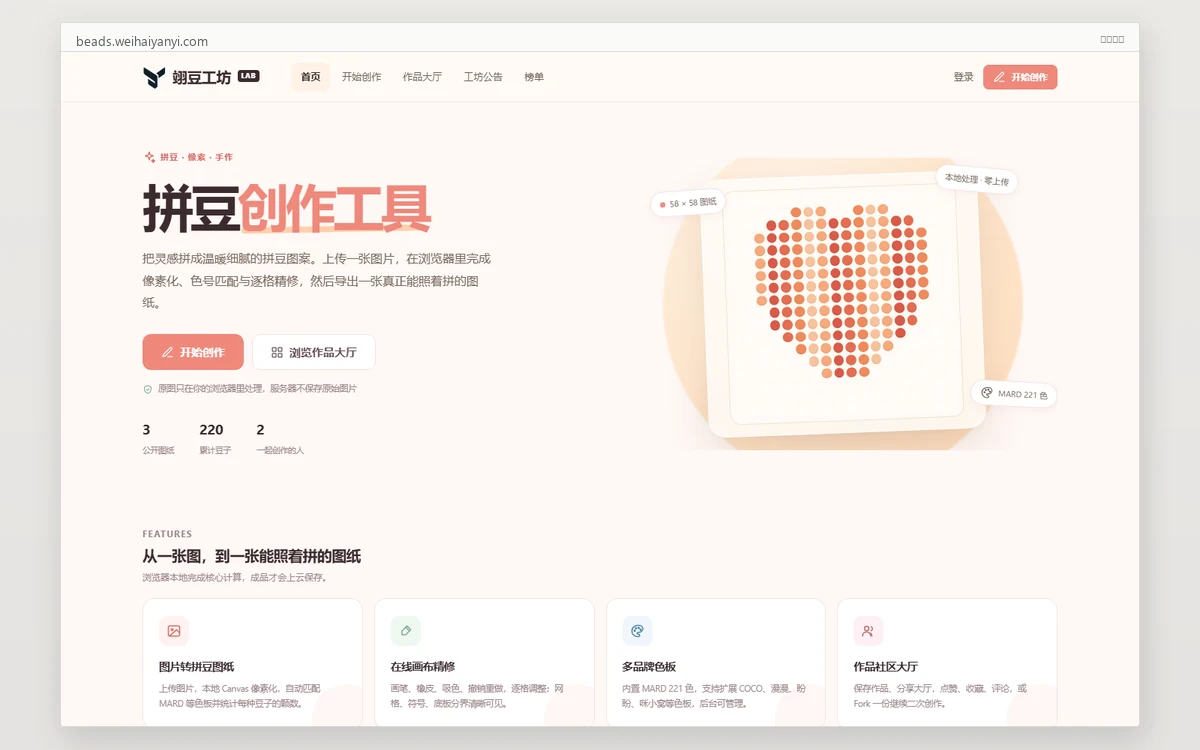Click the pencil icon in the header 开始创作 button
1200x750 pixels.
click(999, 77)
